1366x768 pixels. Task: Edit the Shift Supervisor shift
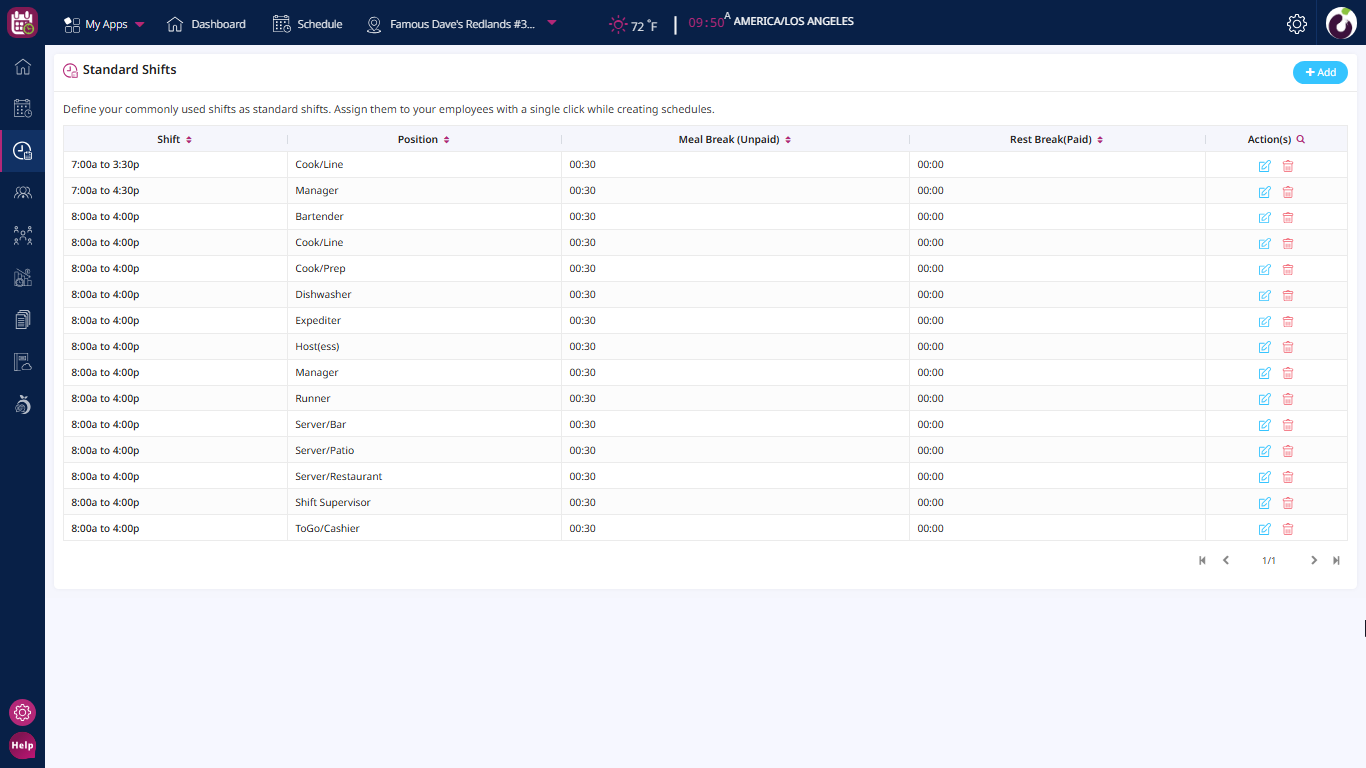pos(1264,503)
